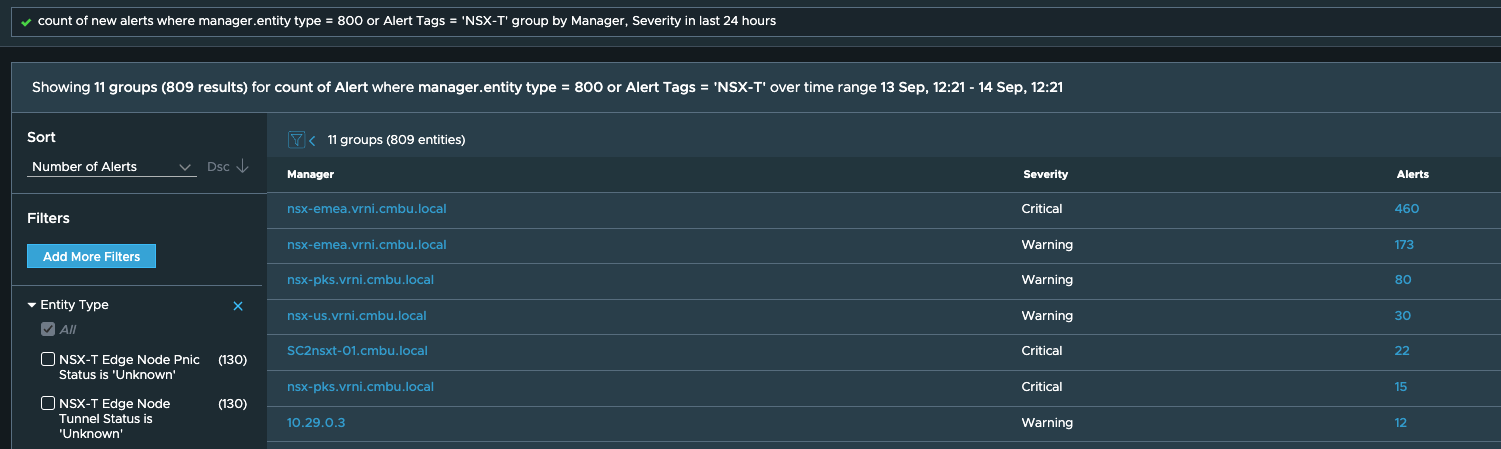Click the 173 warning alerts count
The width and height of the screenshot is (1501, 449).
tap(1404, 245)
